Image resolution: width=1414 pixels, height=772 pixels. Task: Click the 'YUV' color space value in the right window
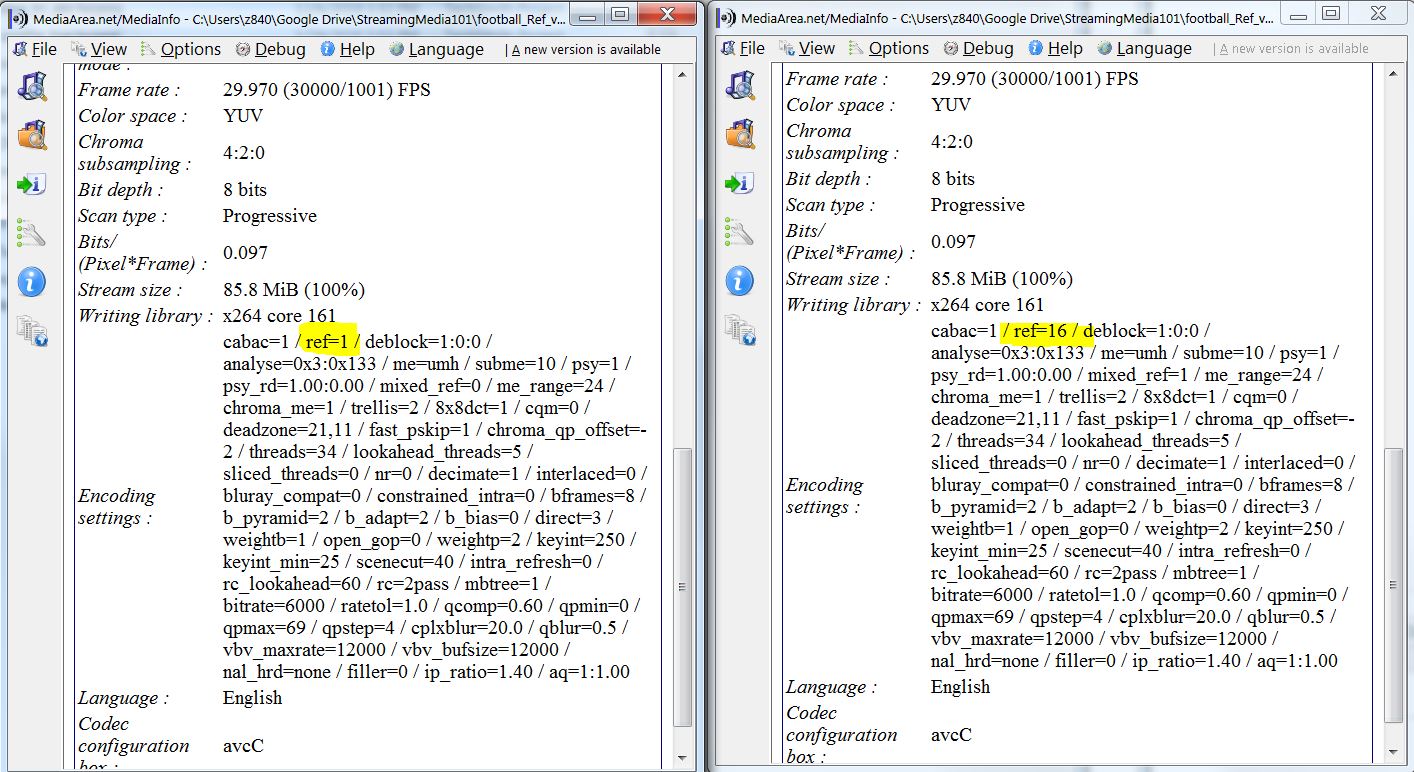(x=951, y=105)
